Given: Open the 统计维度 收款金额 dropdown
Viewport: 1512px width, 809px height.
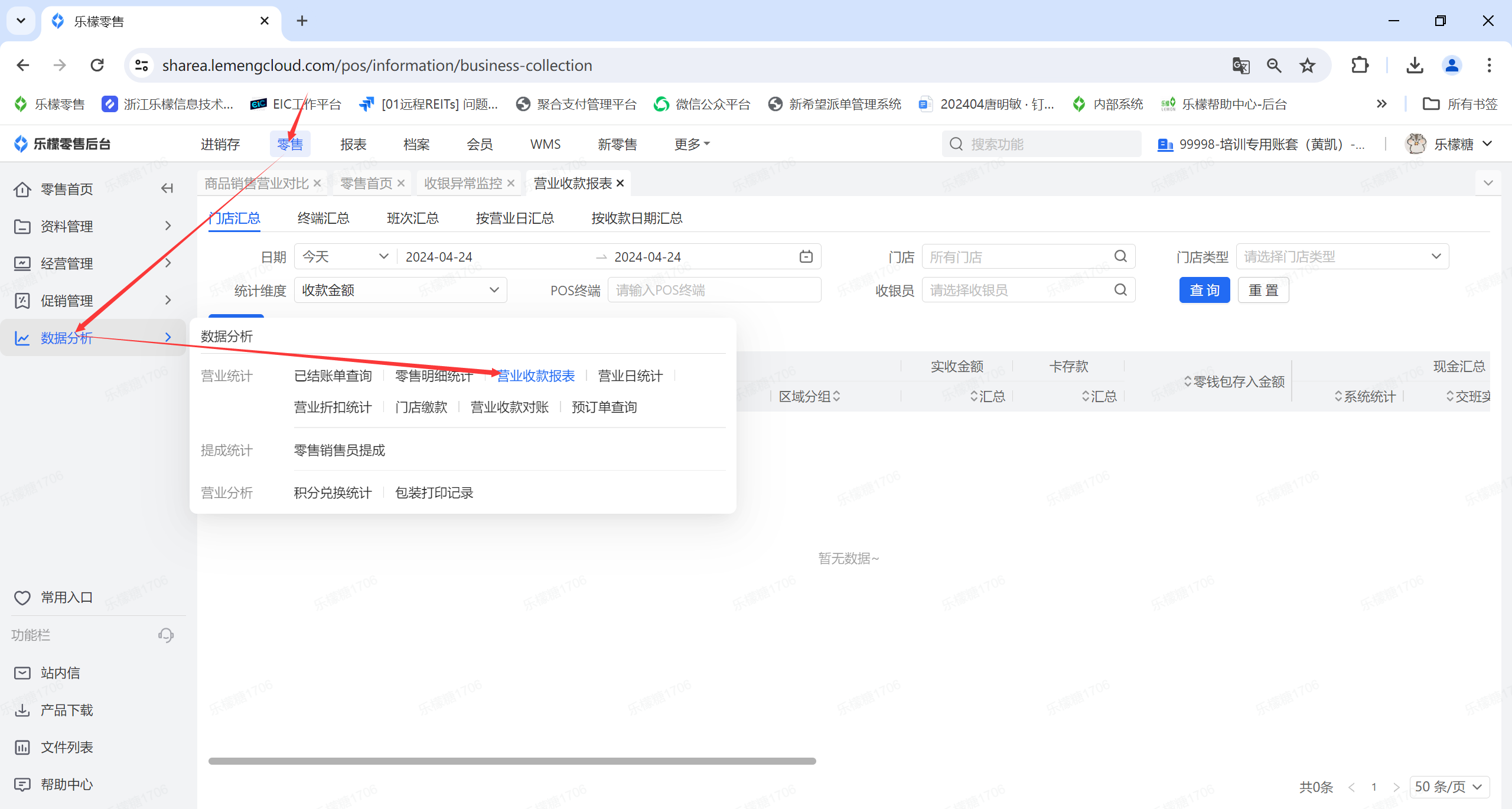Looking at the screenshot, I should coord(400,290).
